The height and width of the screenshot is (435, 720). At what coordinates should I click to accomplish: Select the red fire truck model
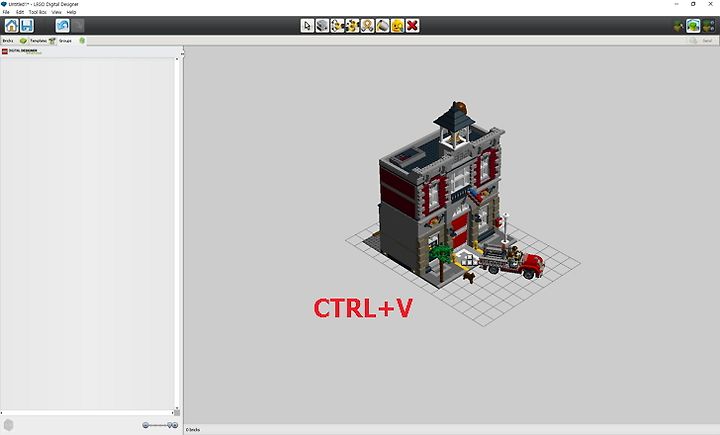512,262
